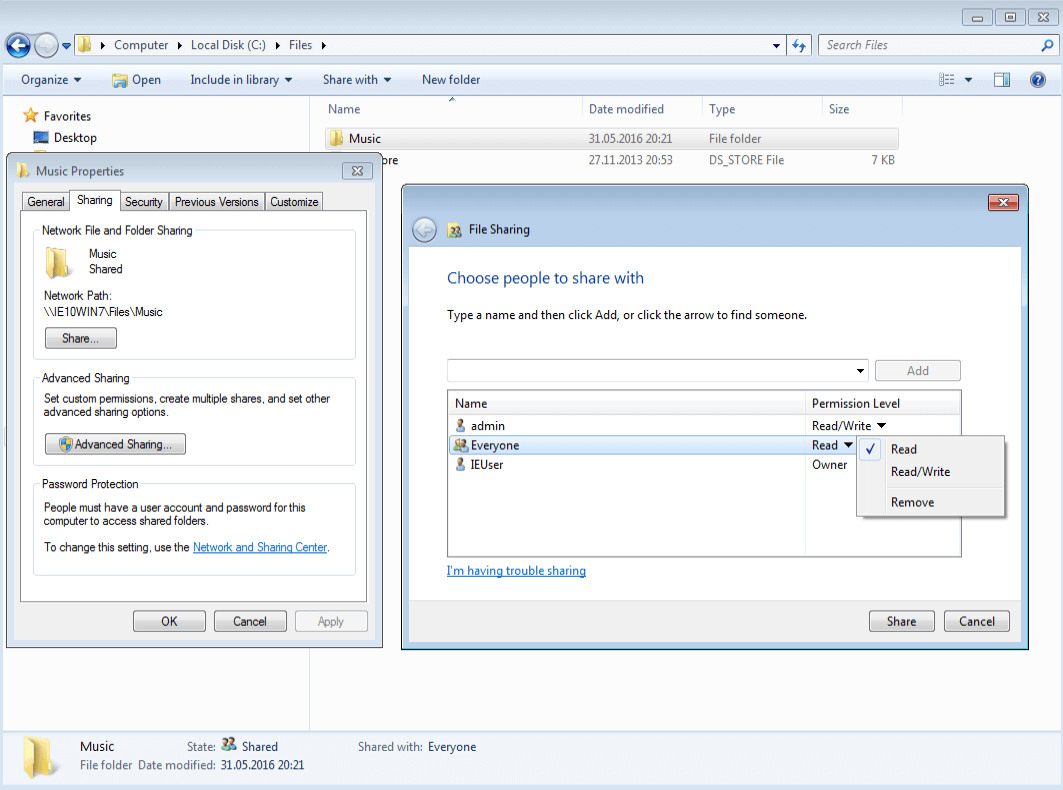Open the Network and Sharing Center link
1063x790 pixels.
(x=259, y=547)
